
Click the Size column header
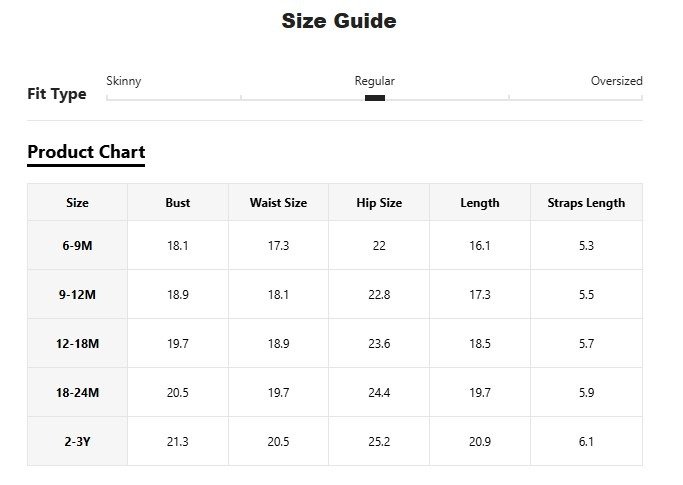click(77, 203)
